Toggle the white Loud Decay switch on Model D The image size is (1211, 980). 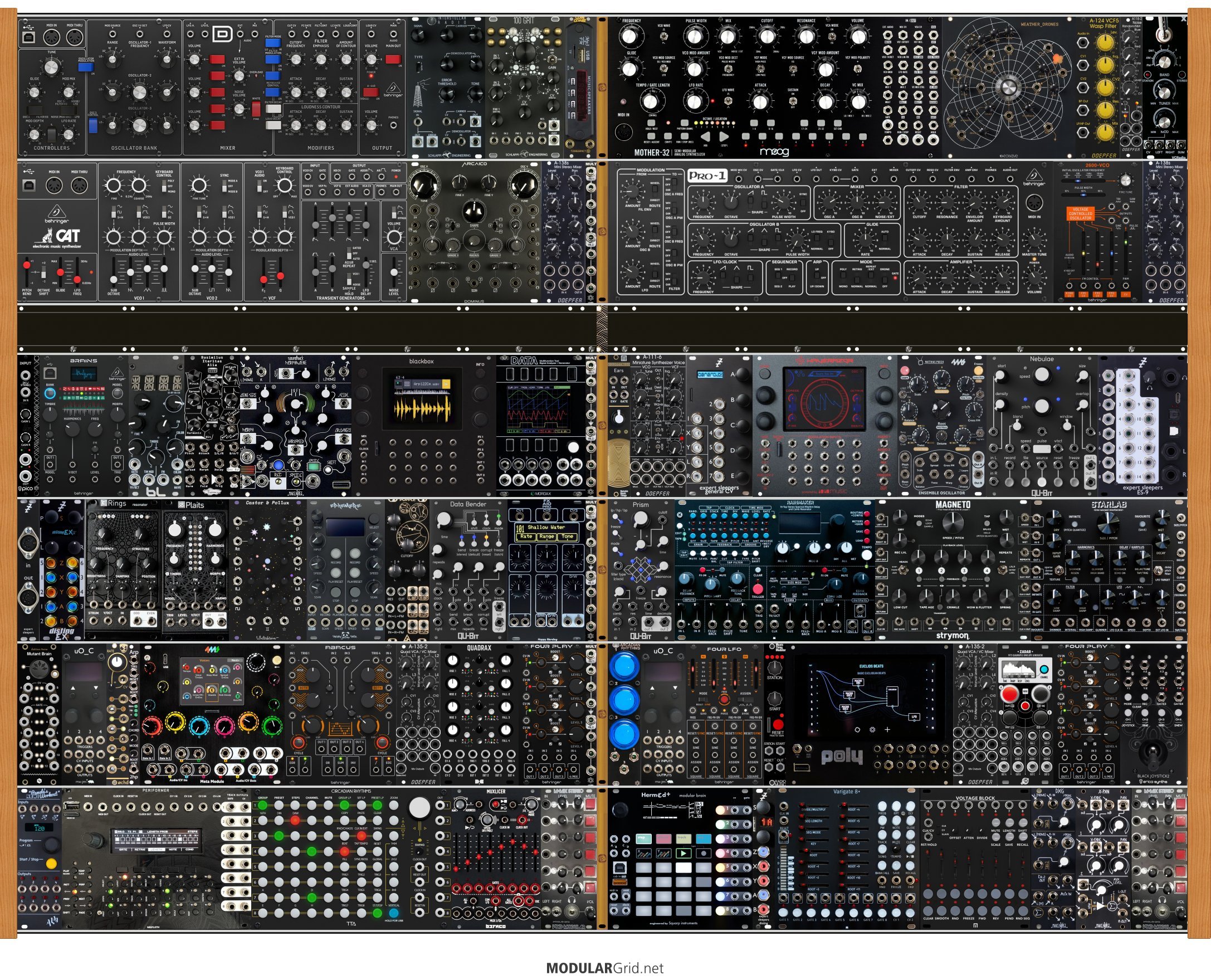pyautogui.click(x=273, y=125)
